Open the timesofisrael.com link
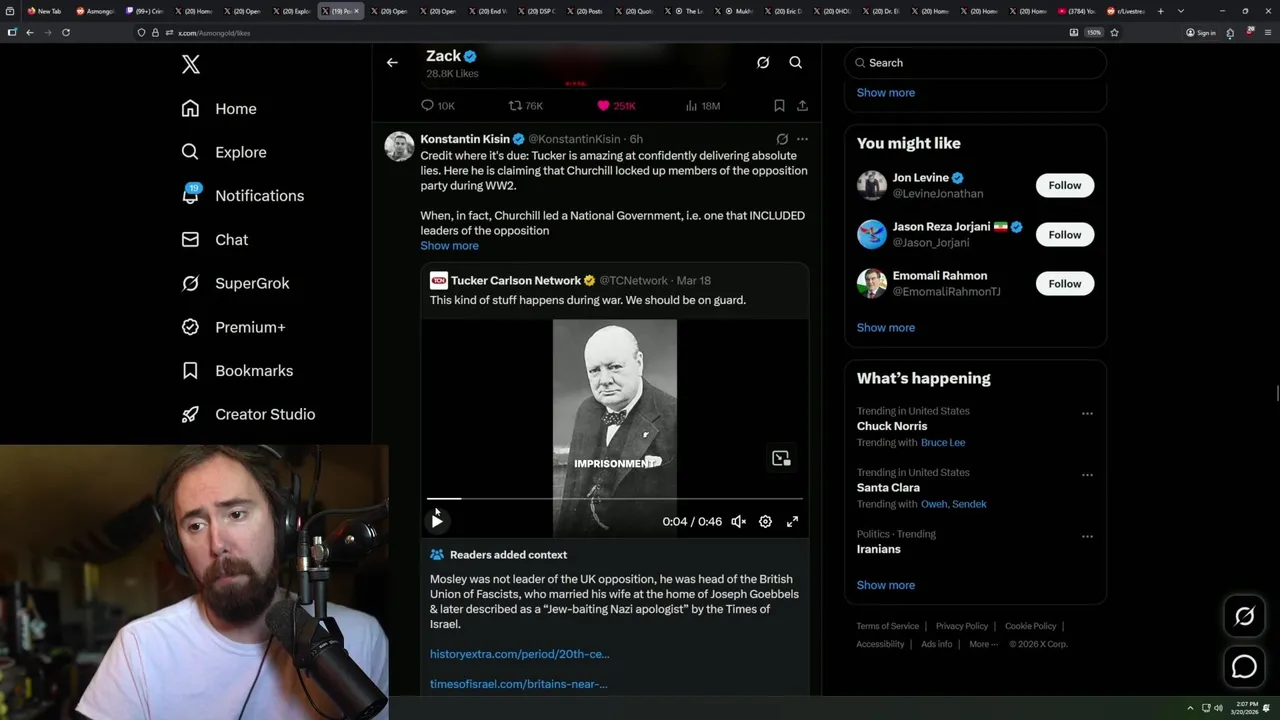Image resolution: width=1280 pixels, height=720 pixels. pyautogui.click(x=519, y=684)
